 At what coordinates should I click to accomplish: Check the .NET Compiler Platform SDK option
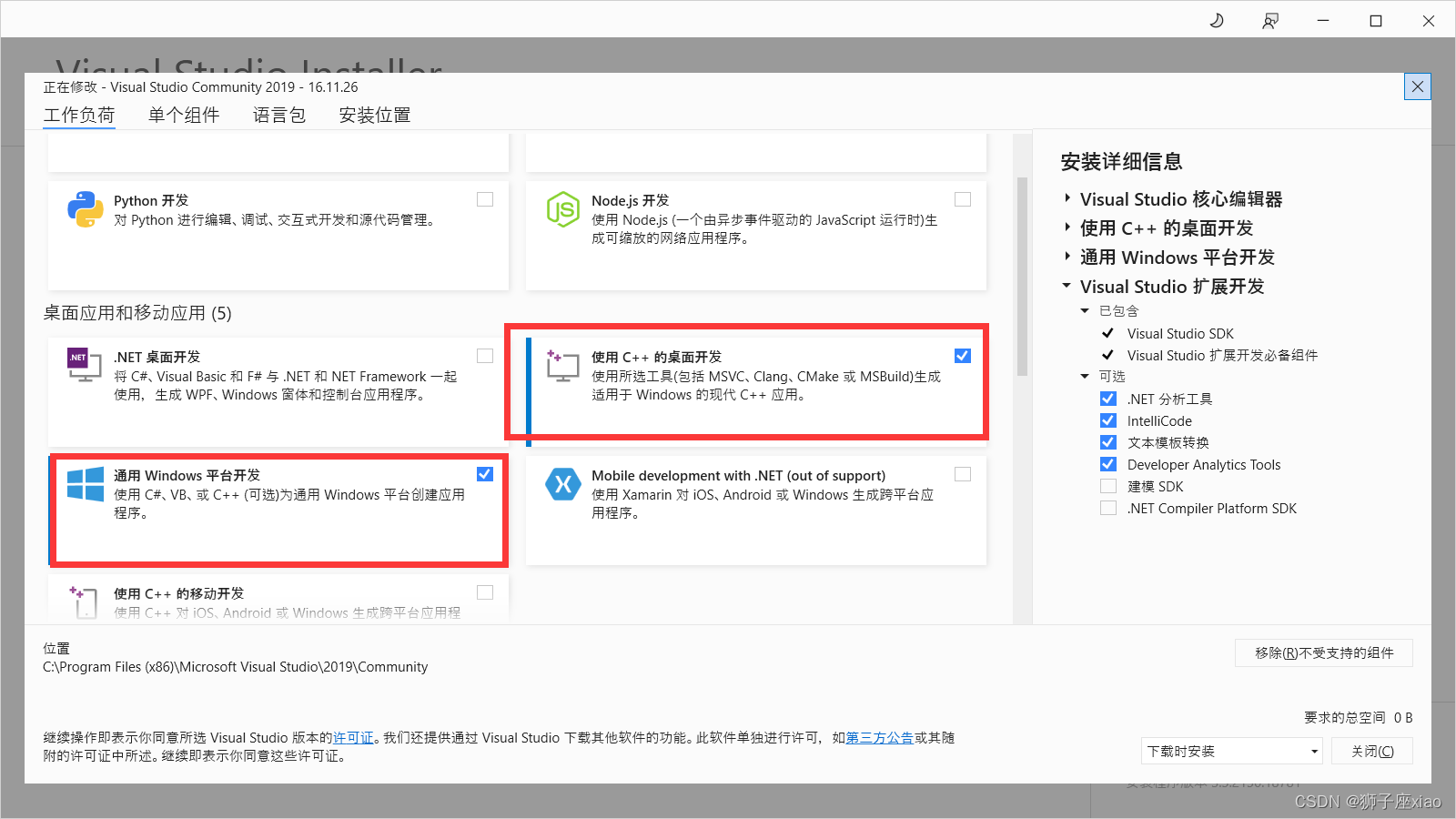(x=1108, y=508)
